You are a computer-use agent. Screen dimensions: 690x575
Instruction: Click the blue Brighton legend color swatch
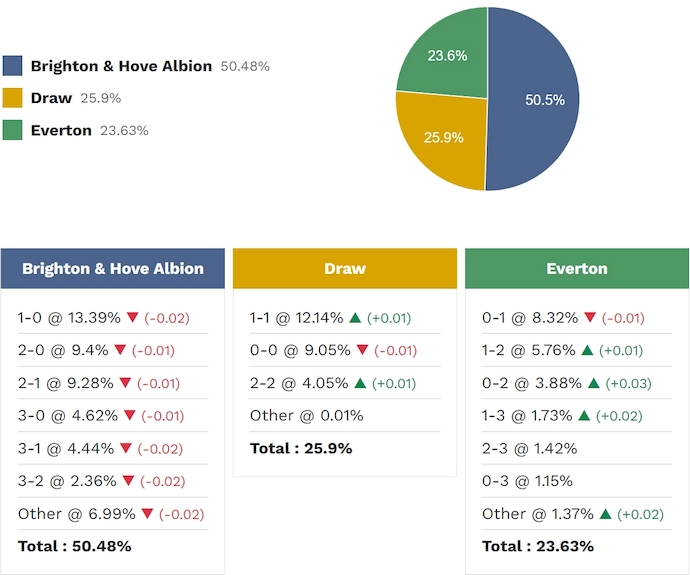pyautogui.click(x=13, y=66)
